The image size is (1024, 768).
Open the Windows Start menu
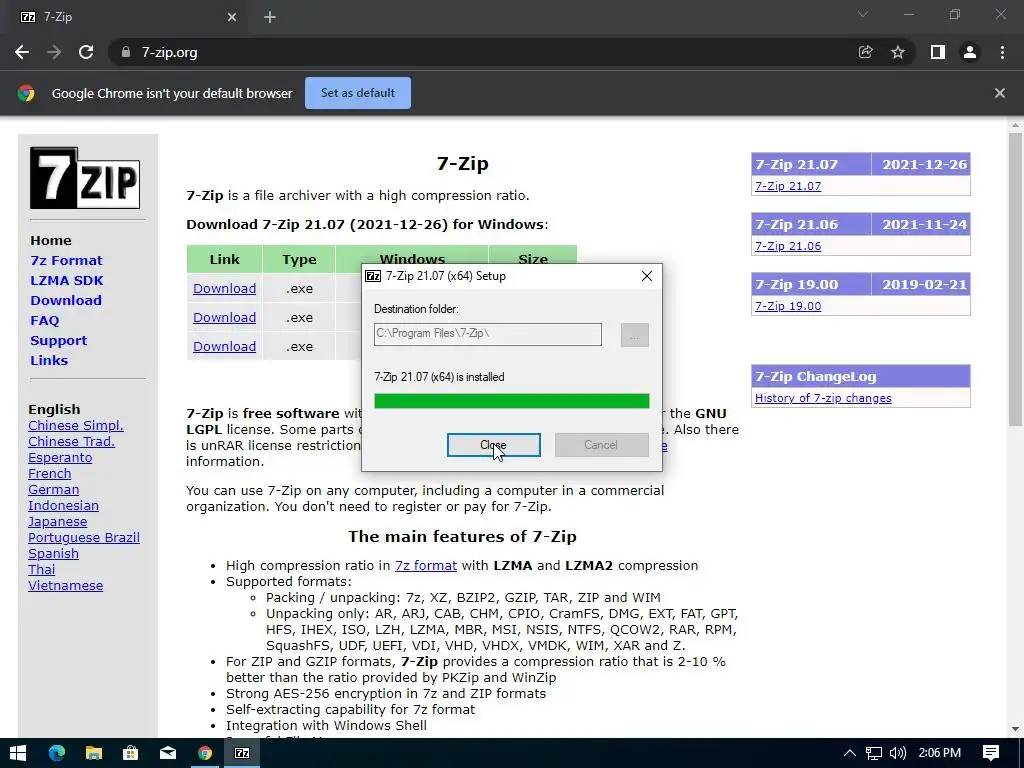tap(18, 753)
